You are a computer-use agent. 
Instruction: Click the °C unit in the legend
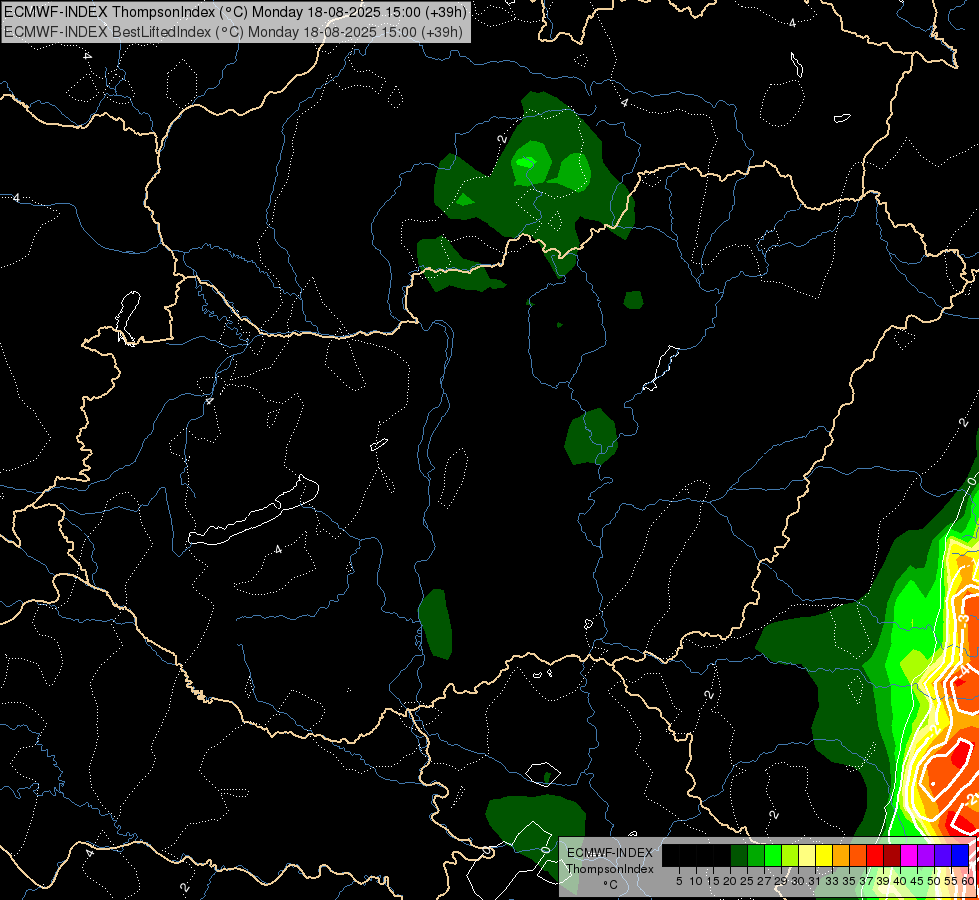[x=610, y=885]
